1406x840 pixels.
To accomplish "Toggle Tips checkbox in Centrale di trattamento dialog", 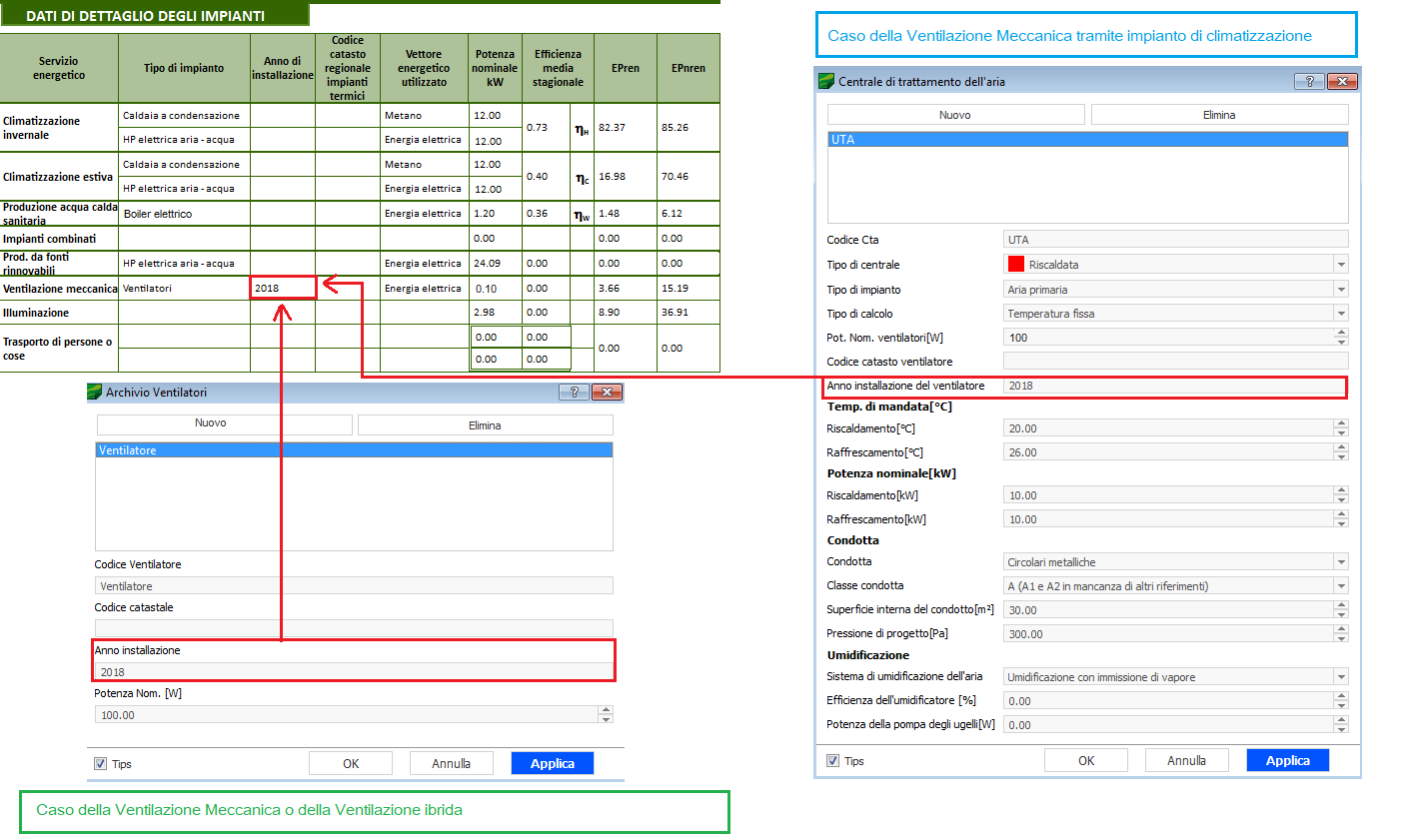I will (x=833, y=761).
